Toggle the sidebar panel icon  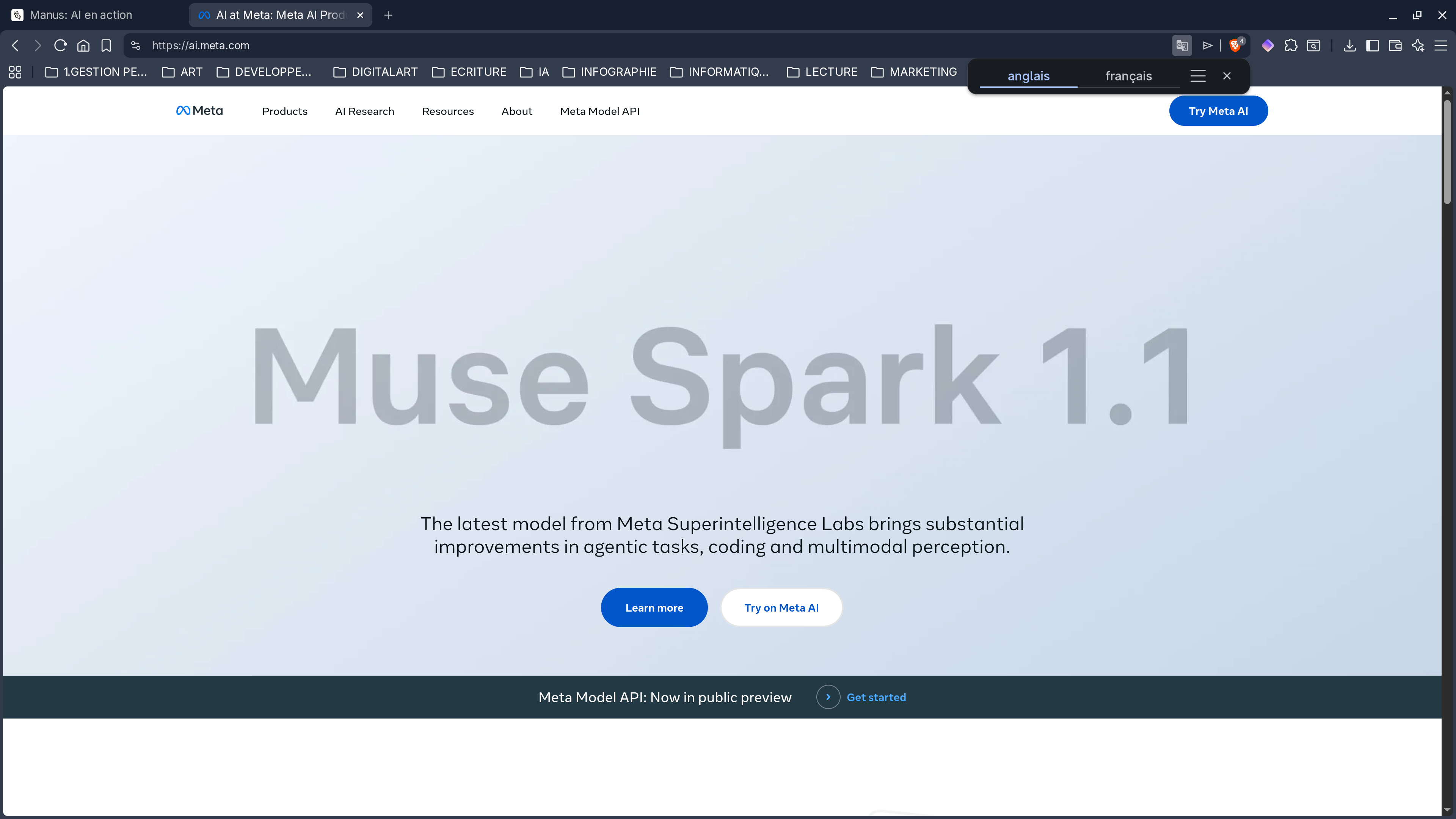coord(1372,45)
